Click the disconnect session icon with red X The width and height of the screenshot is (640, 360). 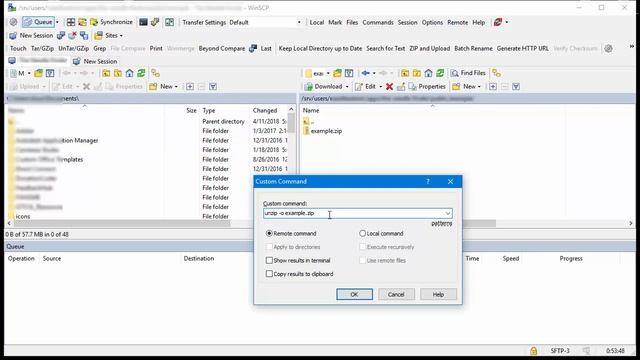pos(72,36)
